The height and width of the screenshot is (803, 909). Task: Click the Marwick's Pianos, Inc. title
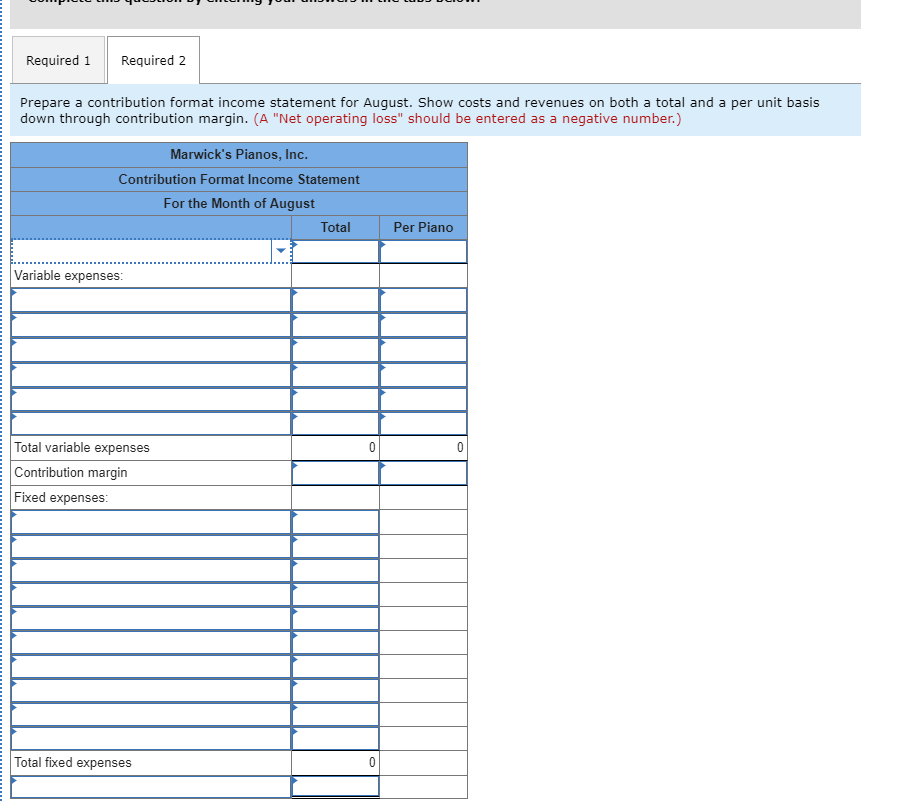(x=239, y=155)
